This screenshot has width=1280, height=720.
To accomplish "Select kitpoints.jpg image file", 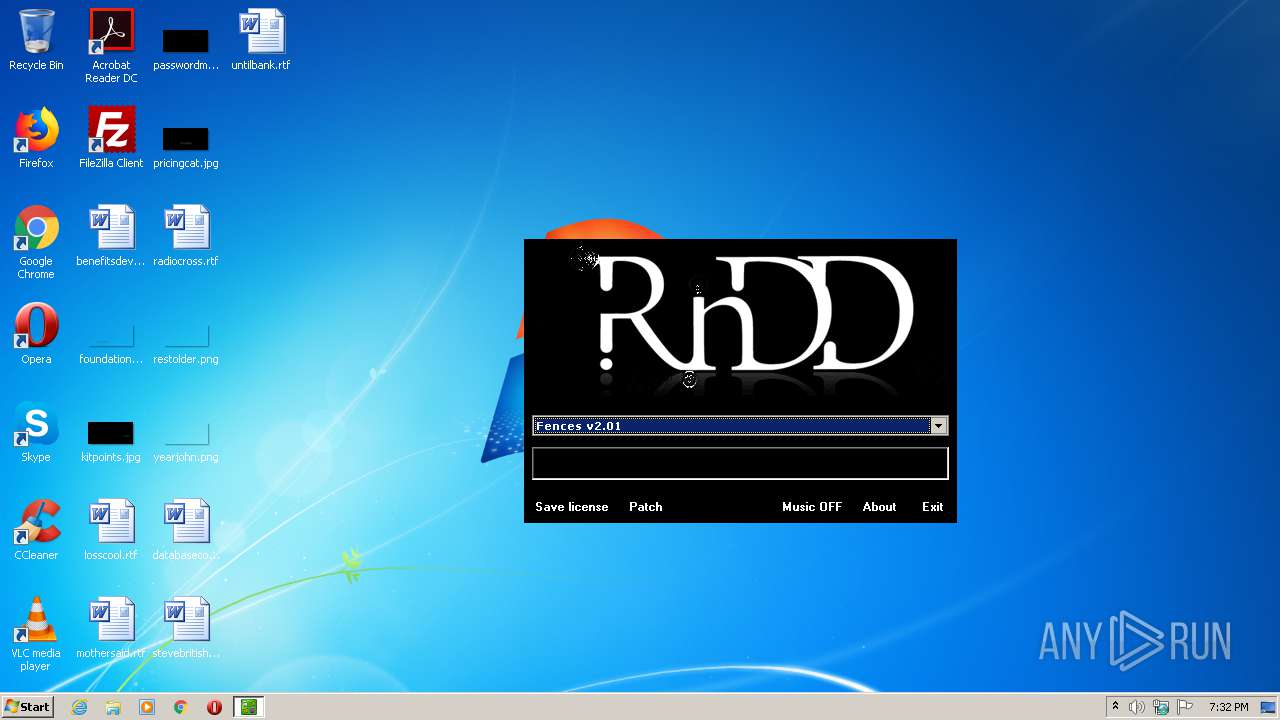I will tap(111, 441).
